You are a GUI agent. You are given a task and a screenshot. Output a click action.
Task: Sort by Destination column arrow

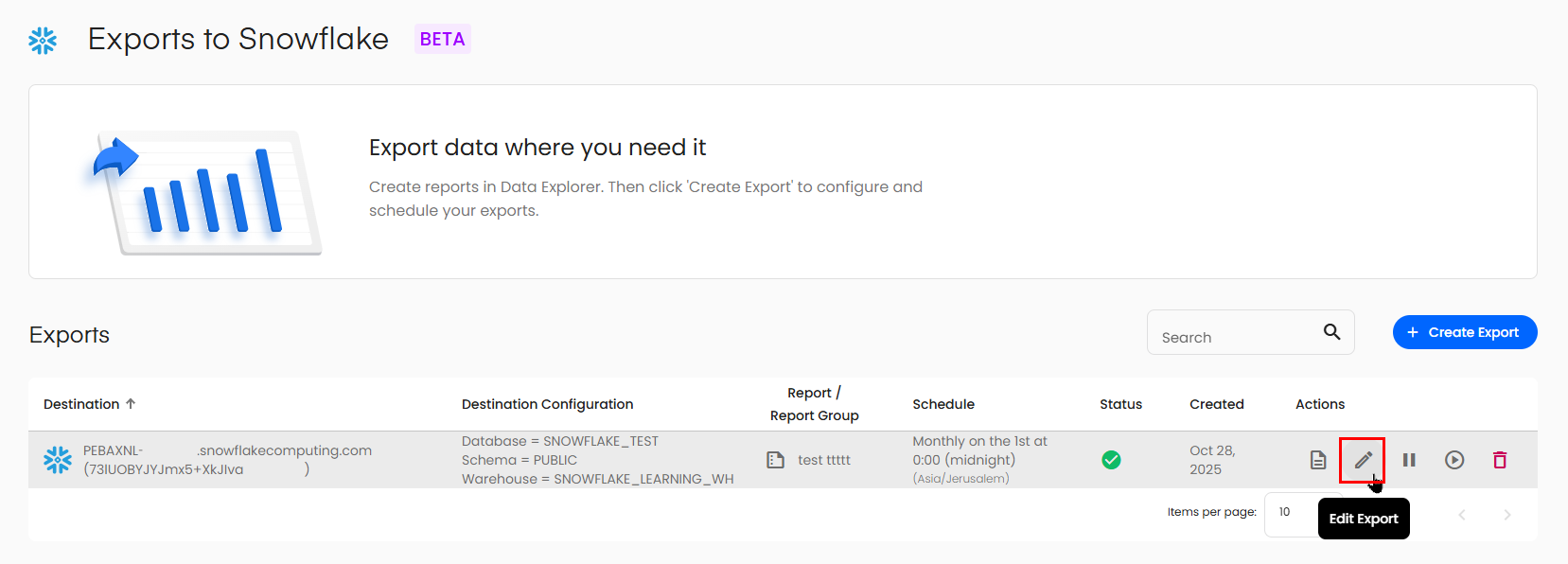tap(131, 404)
